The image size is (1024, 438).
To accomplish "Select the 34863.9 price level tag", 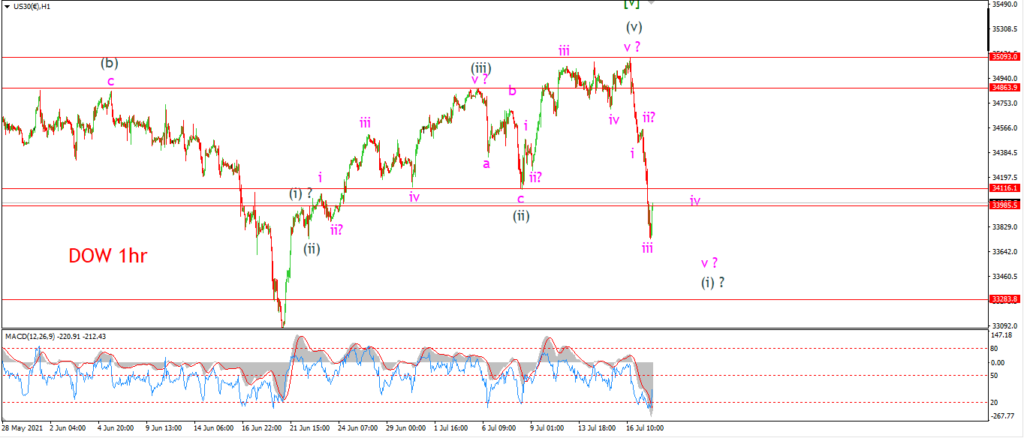I will click(x=1006, y=87).
